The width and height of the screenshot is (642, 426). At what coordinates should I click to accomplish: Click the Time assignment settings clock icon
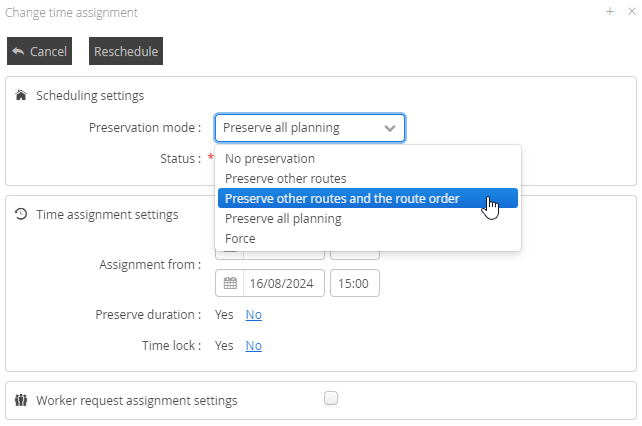(21, 214)
